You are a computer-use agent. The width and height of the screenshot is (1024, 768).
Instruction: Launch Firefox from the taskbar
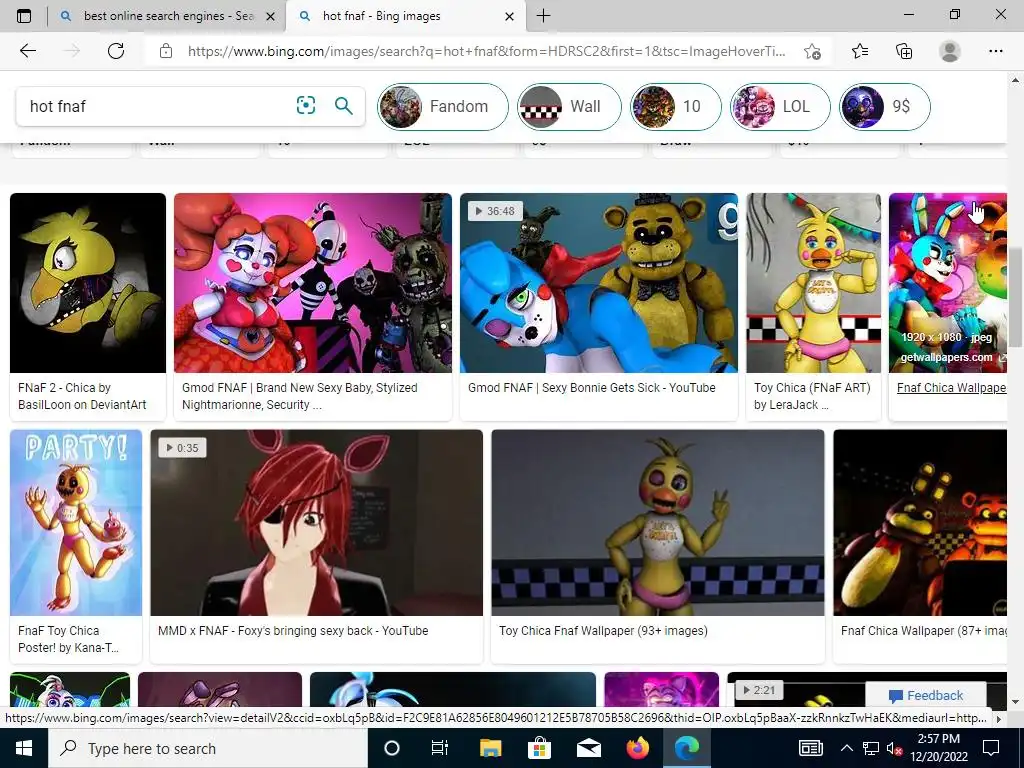coord(637,748)
